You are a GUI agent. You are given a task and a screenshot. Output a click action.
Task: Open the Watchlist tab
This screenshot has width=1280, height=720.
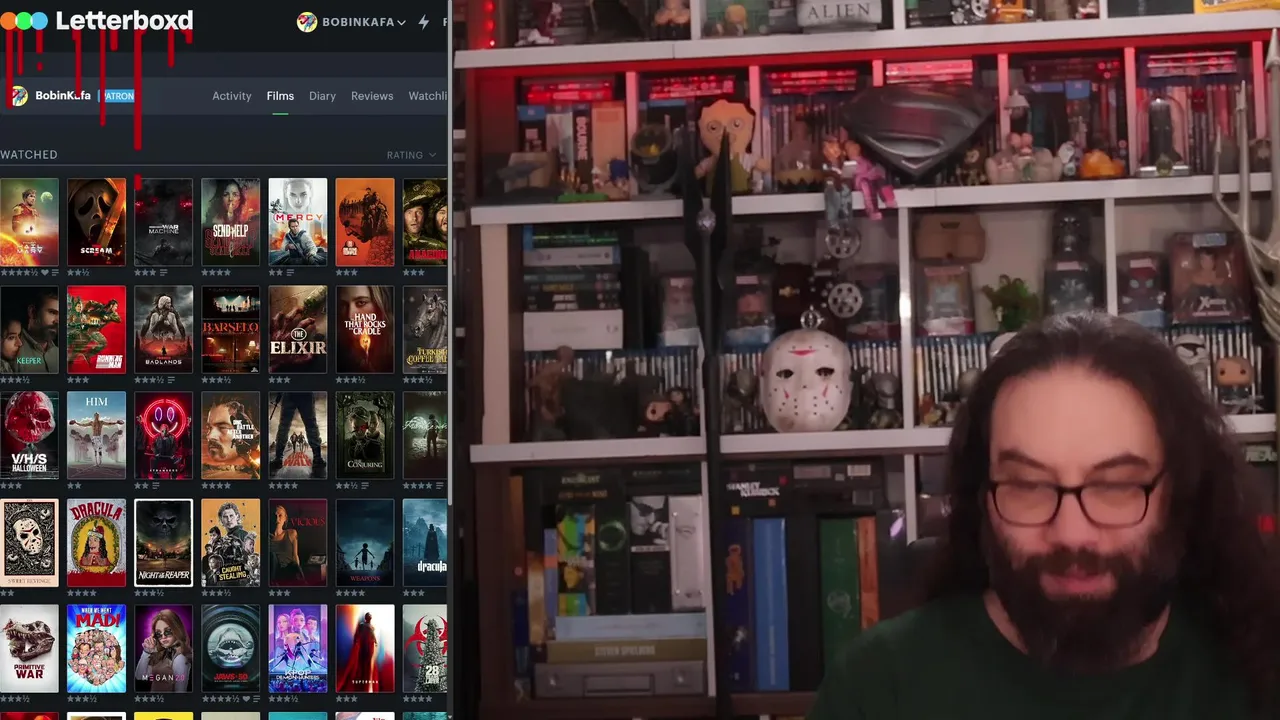(428, 96)
